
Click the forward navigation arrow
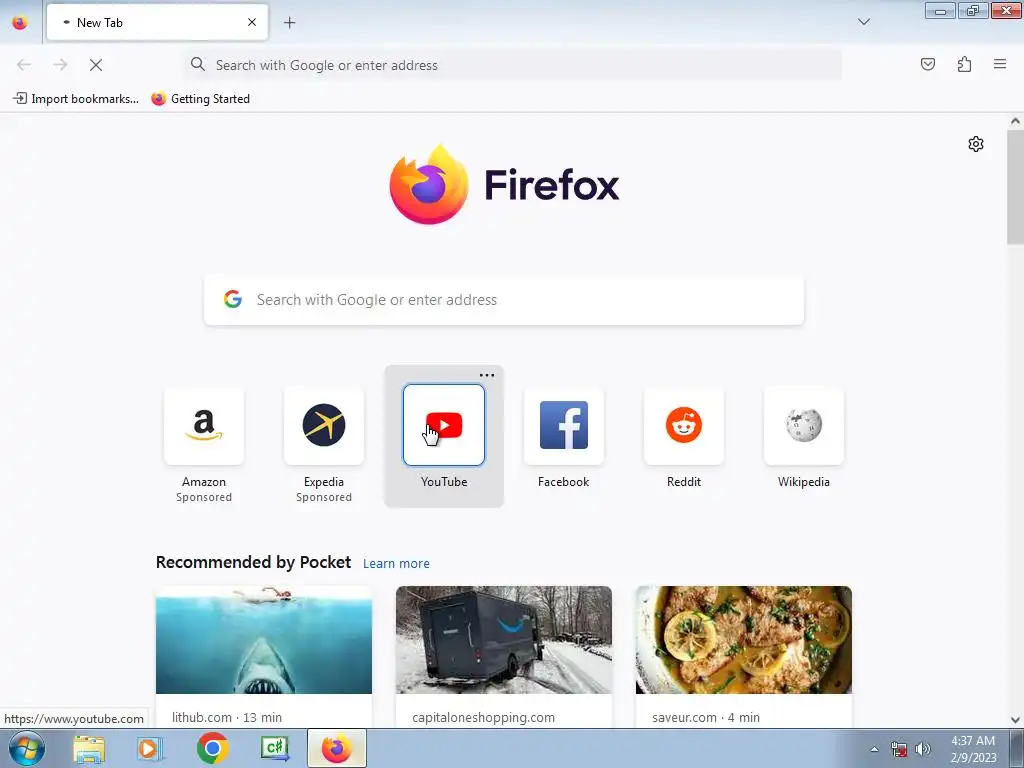pos(60,65)
